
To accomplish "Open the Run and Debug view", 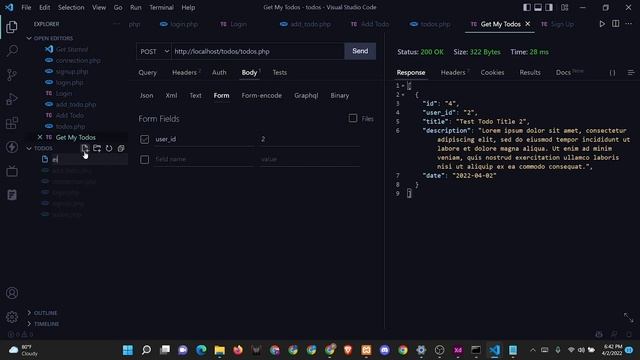I will pos(12,99).
